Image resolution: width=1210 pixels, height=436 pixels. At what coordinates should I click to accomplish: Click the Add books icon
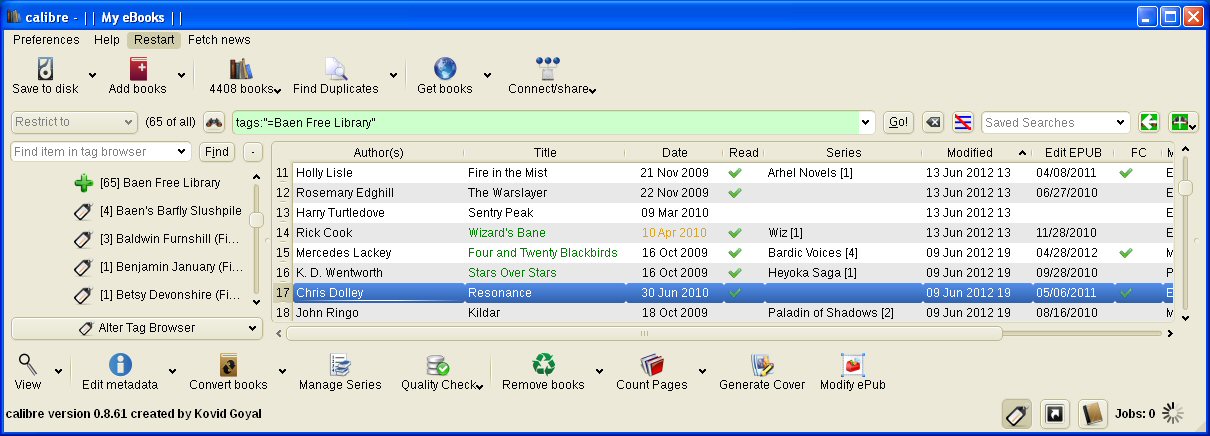[x=138, y=68]
